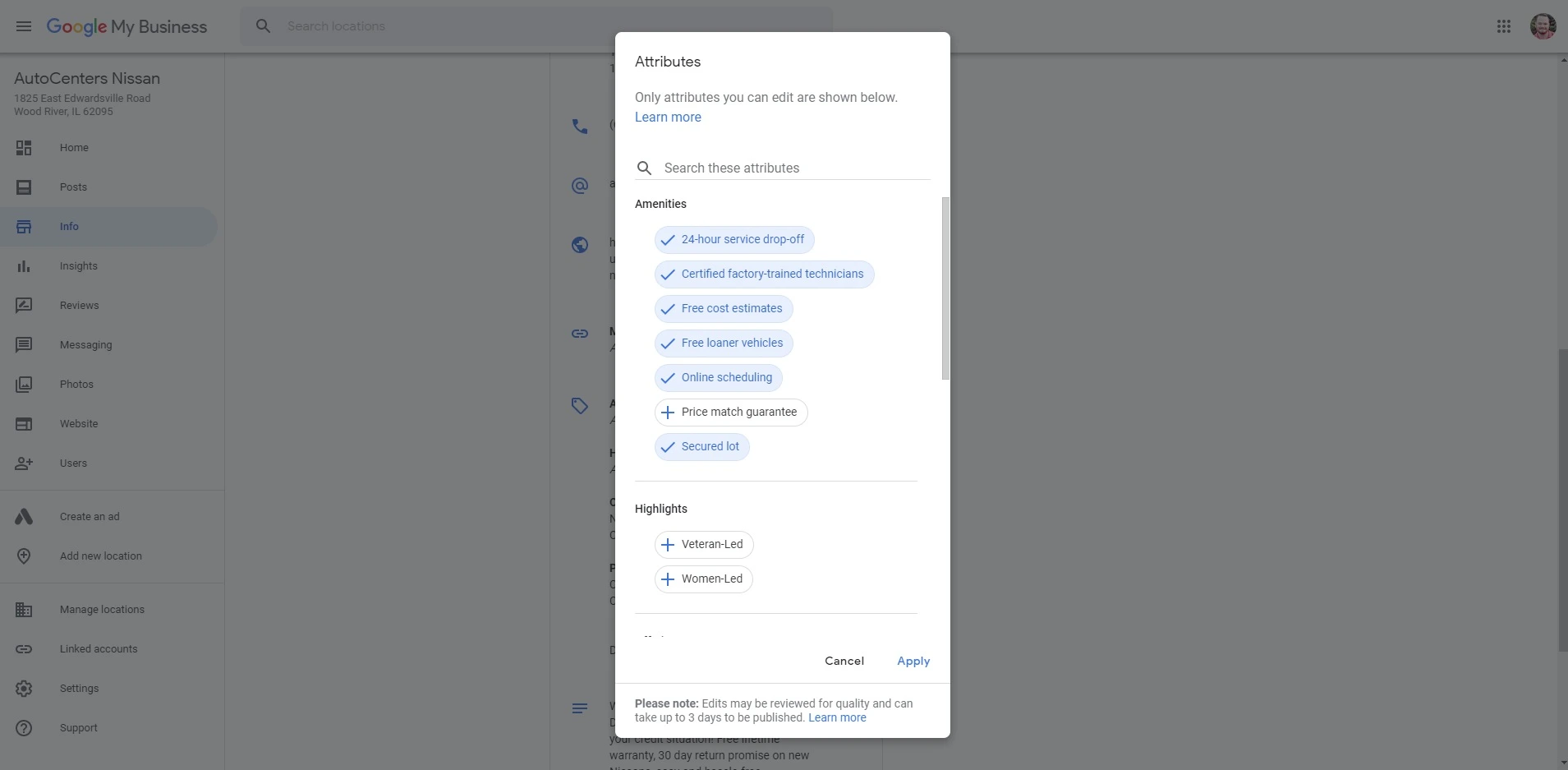Toggle the Veteran-Led highlight on
This screenshot has width=1568, height=770.
(703, 545)
